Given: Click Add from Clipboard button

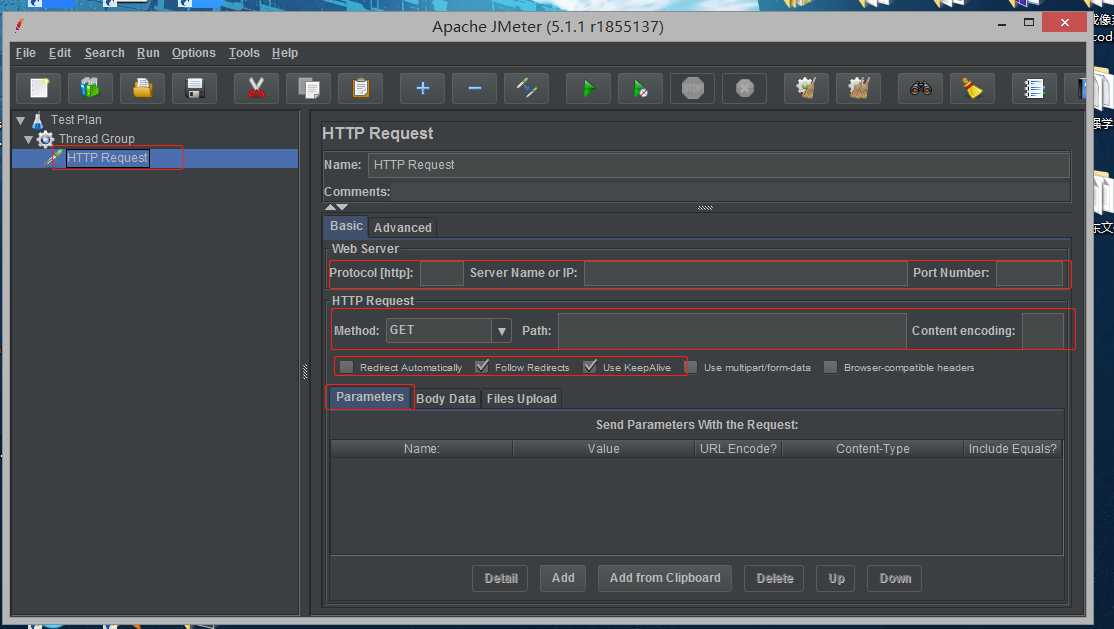Looking at the screenshot, I should [665, 578].
